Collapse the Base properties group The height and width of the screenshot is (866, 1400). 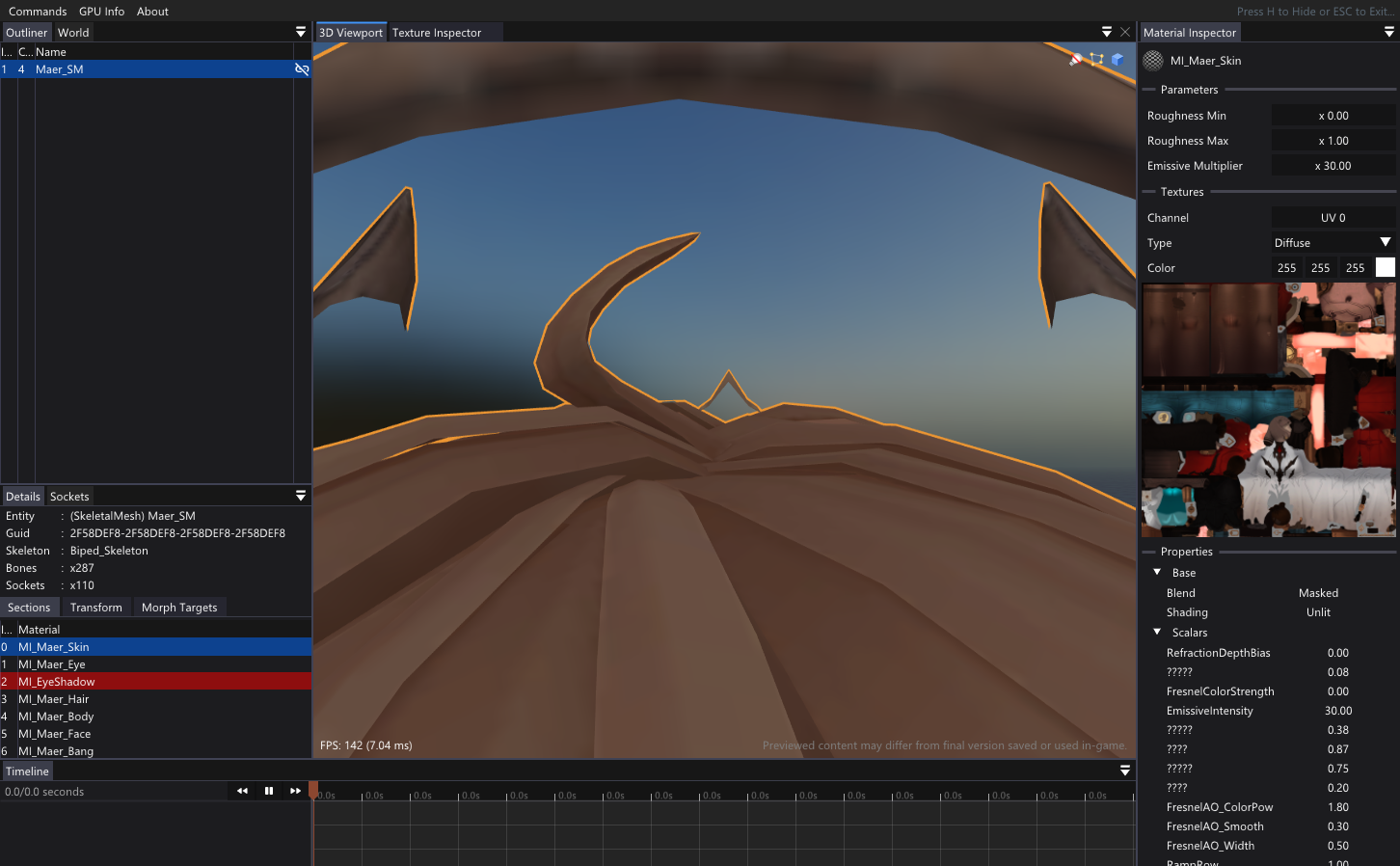tap(1157, 573)
